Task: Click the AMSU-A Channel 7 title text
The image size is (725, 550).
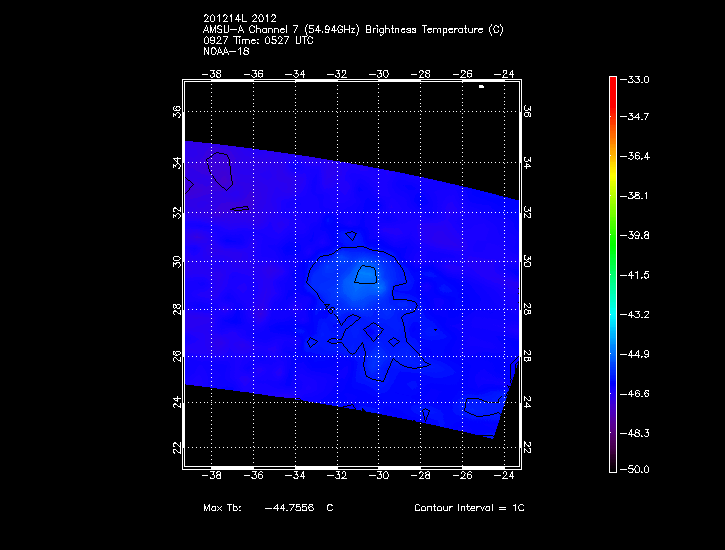Action: (352, 30)
